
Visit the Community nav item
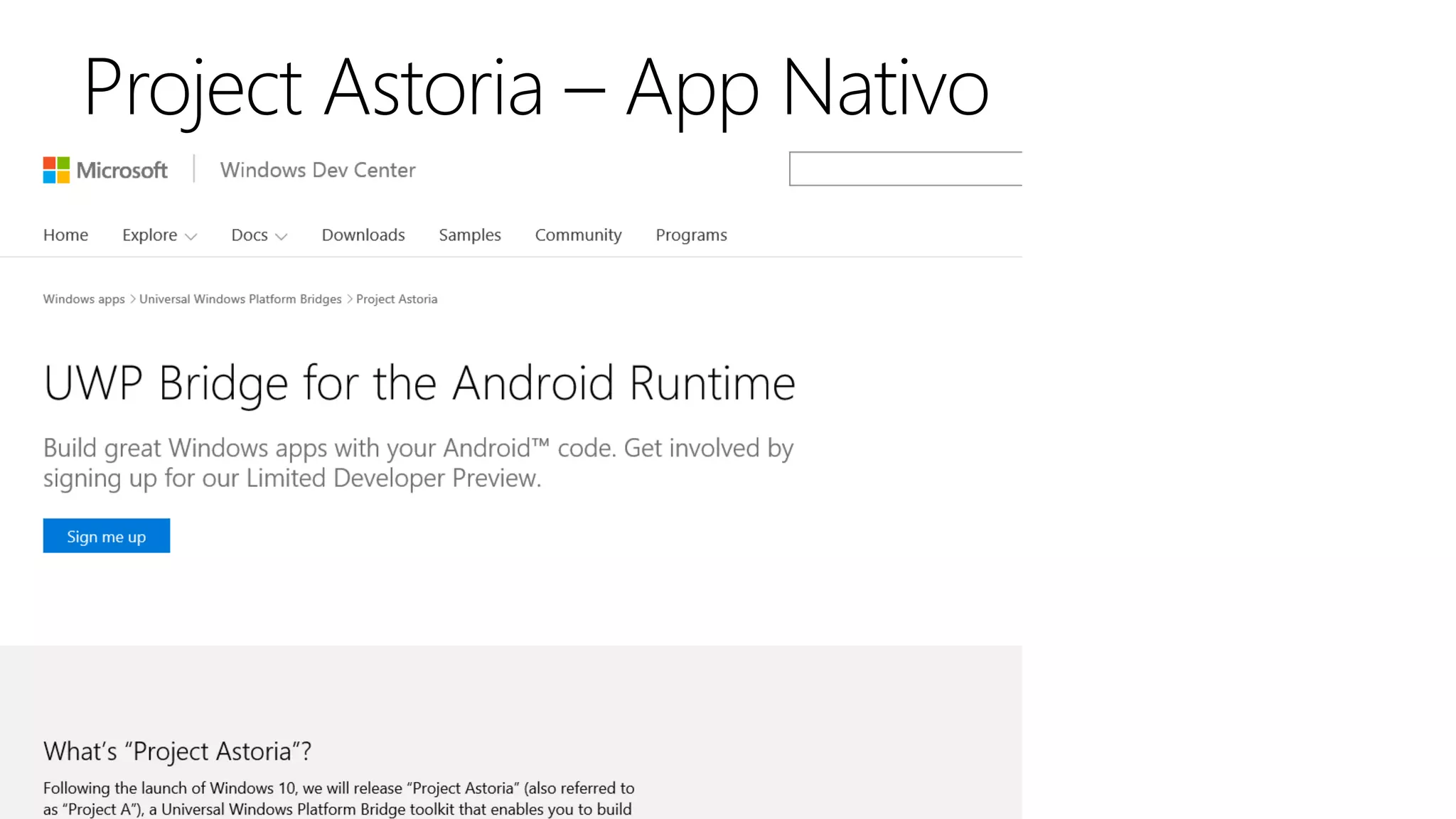tap(578, 235)
